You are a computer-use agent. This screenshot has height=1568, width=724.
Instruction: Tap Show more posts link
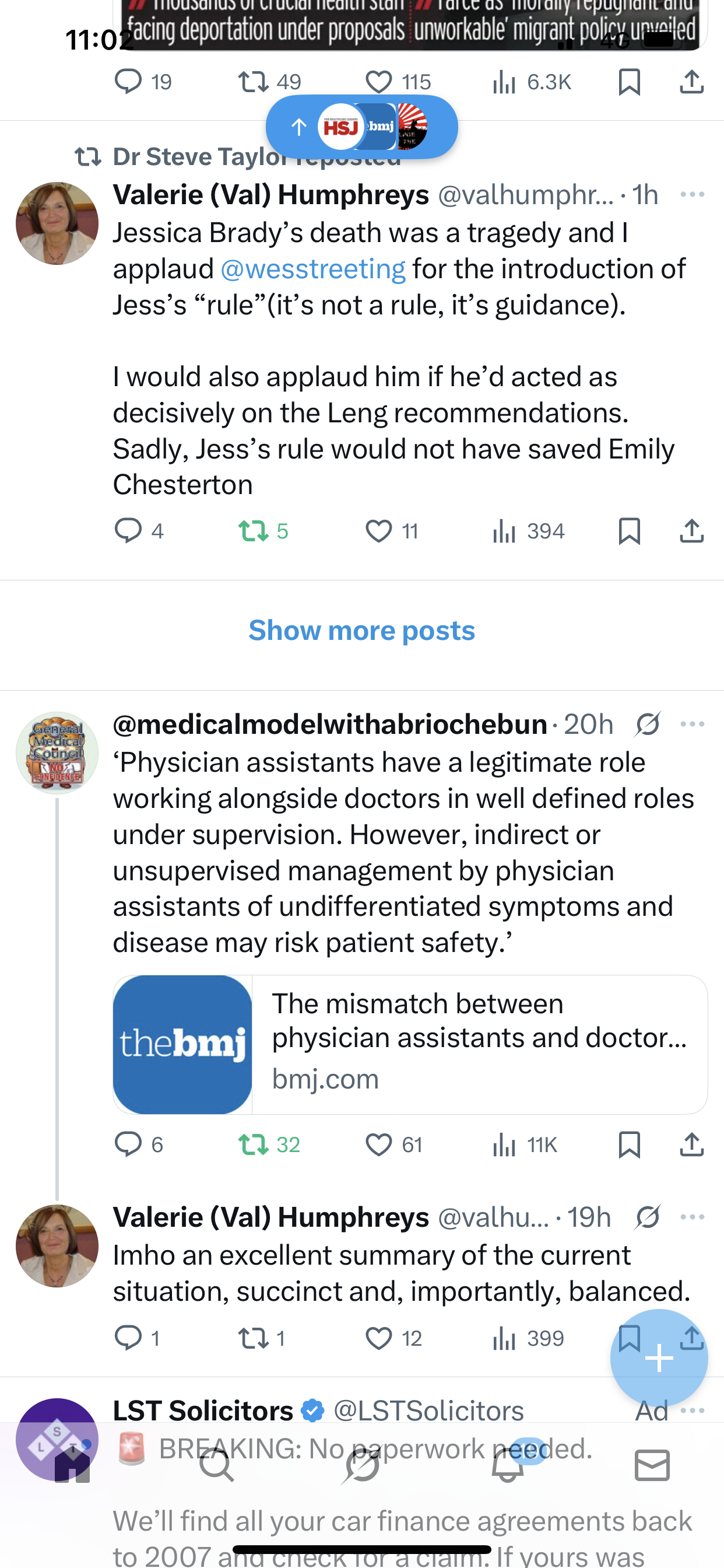361,630
